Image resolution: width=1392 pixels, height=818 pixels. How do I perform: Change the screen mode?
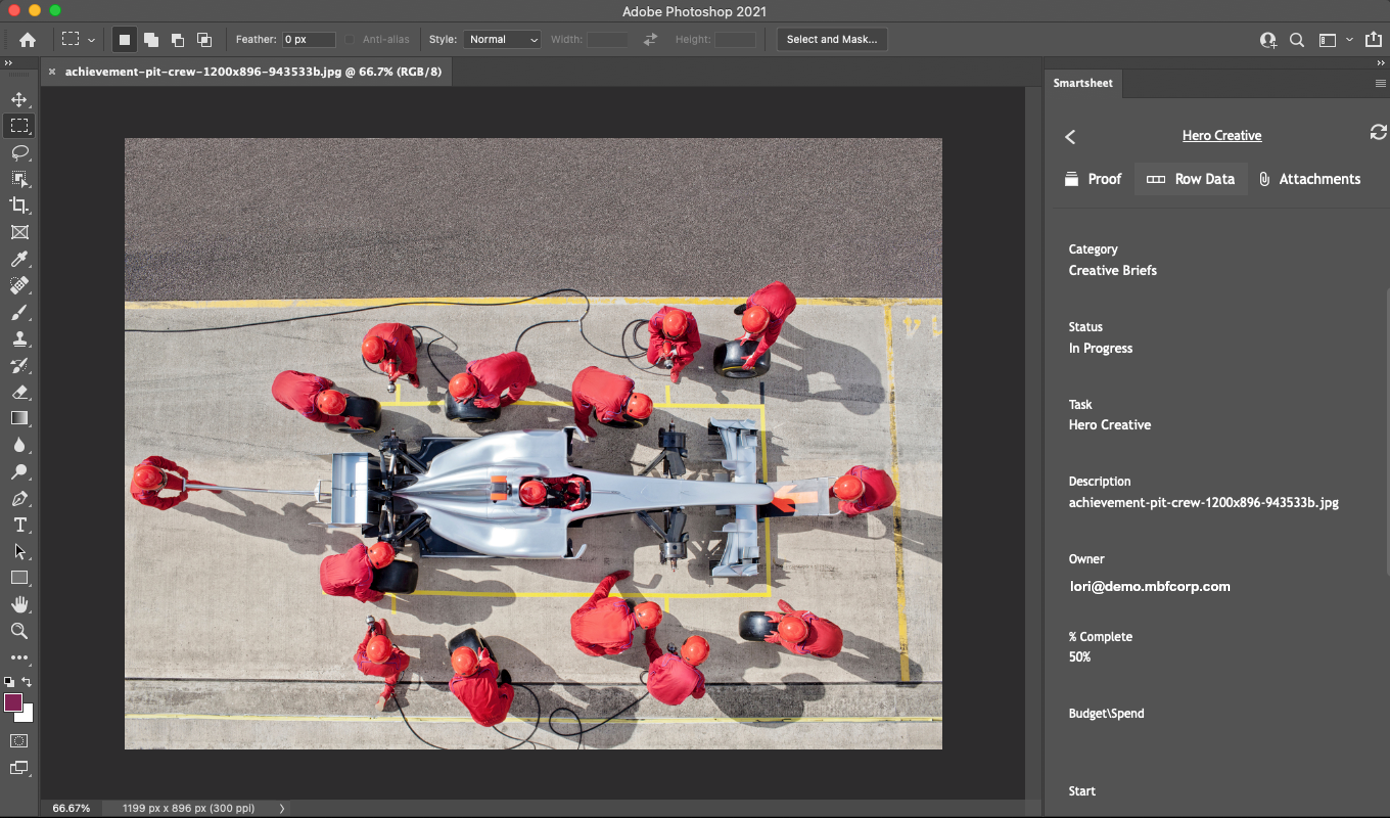coord(19,768)
